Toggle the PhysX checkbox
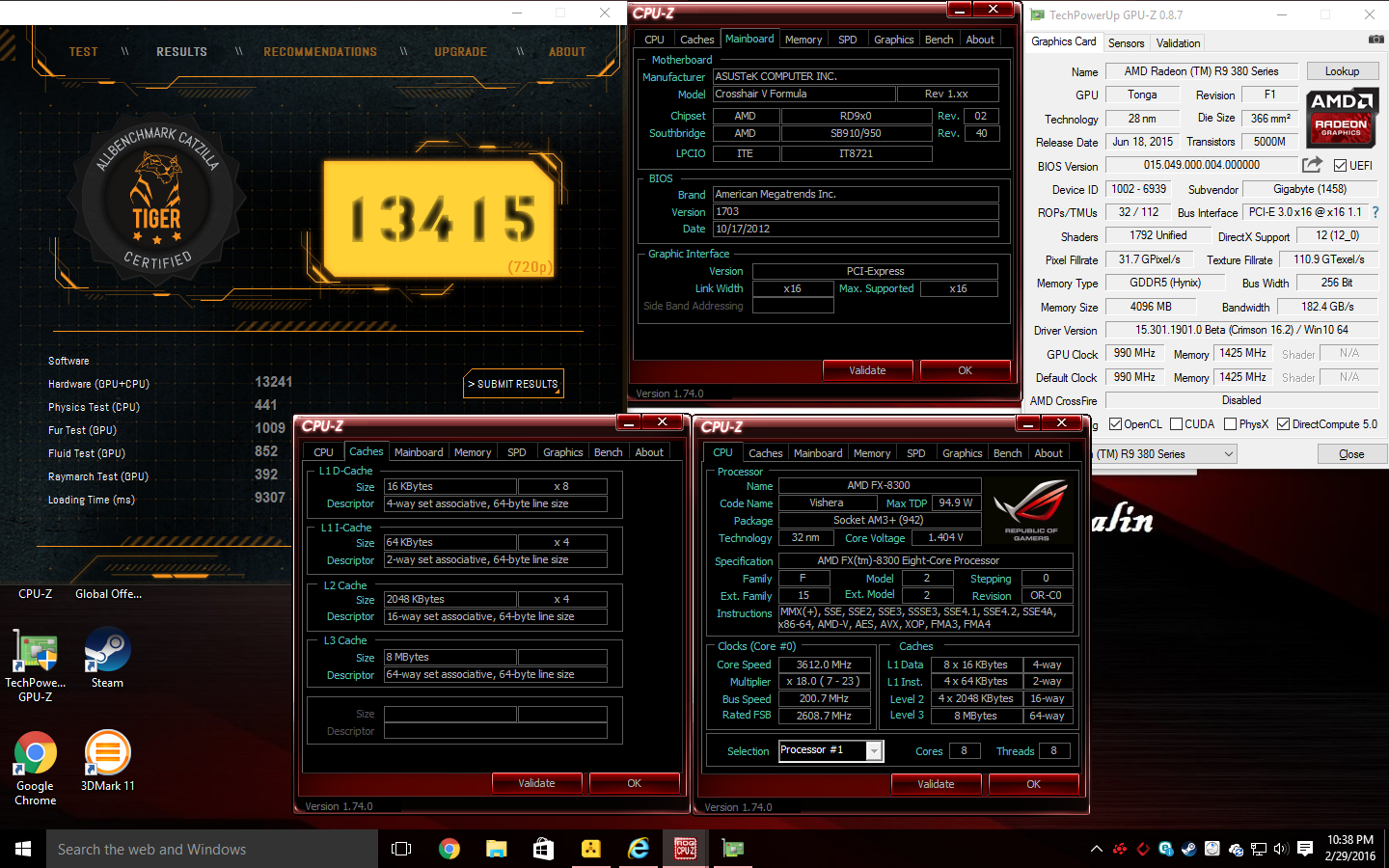Image resolution: width=1389 pixels, height=868 pixels. 1230,424
